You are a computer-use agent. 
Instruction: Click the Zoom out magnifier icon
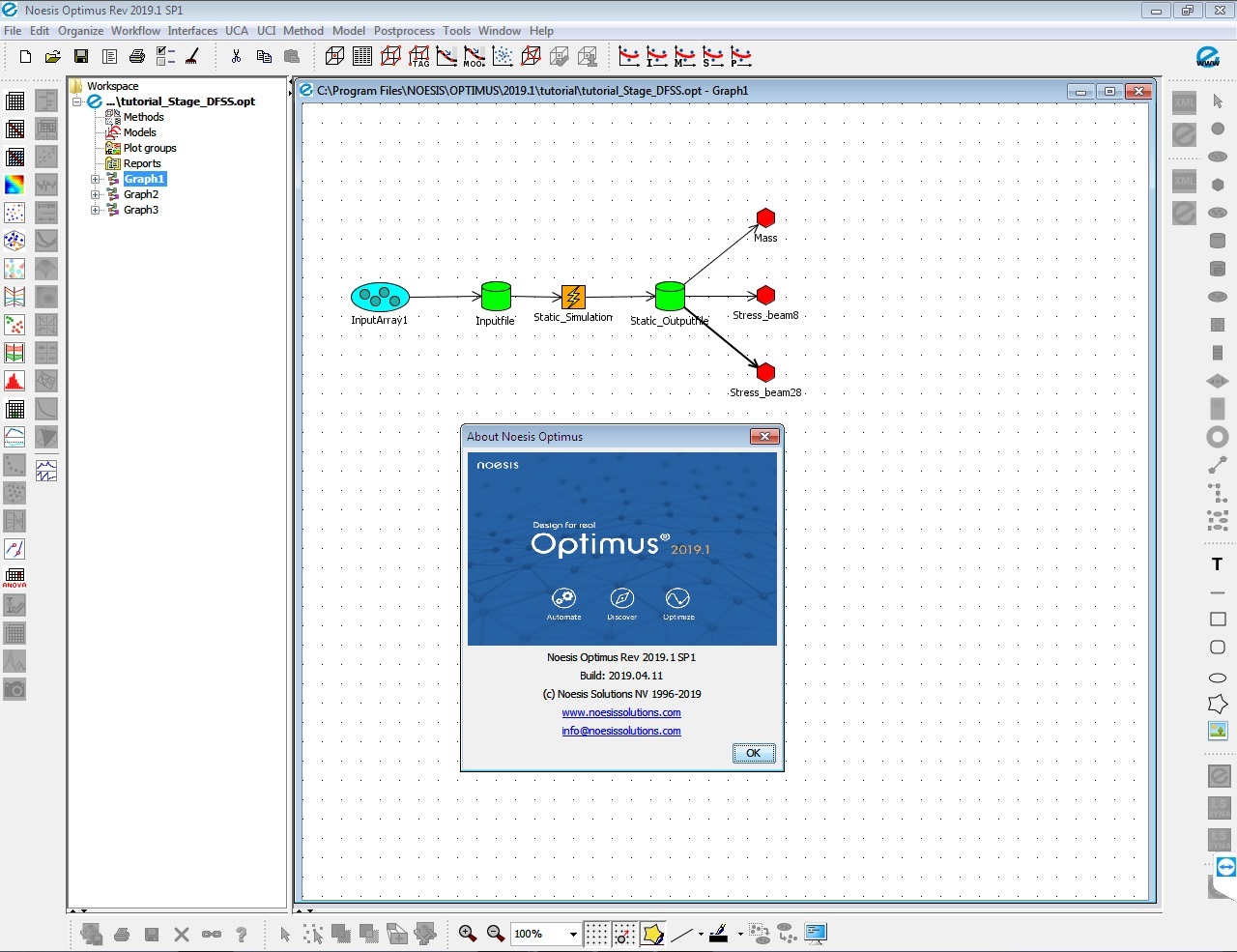point(496,934)
